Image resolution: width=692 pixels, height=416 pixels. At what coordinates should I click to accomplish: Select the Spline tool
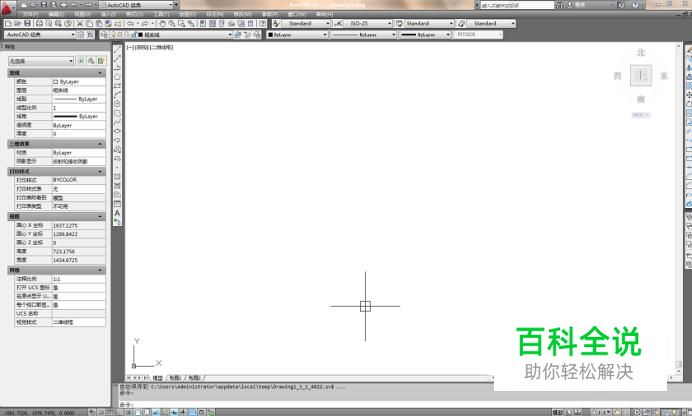pyautogui.click(x=117, y=122)
